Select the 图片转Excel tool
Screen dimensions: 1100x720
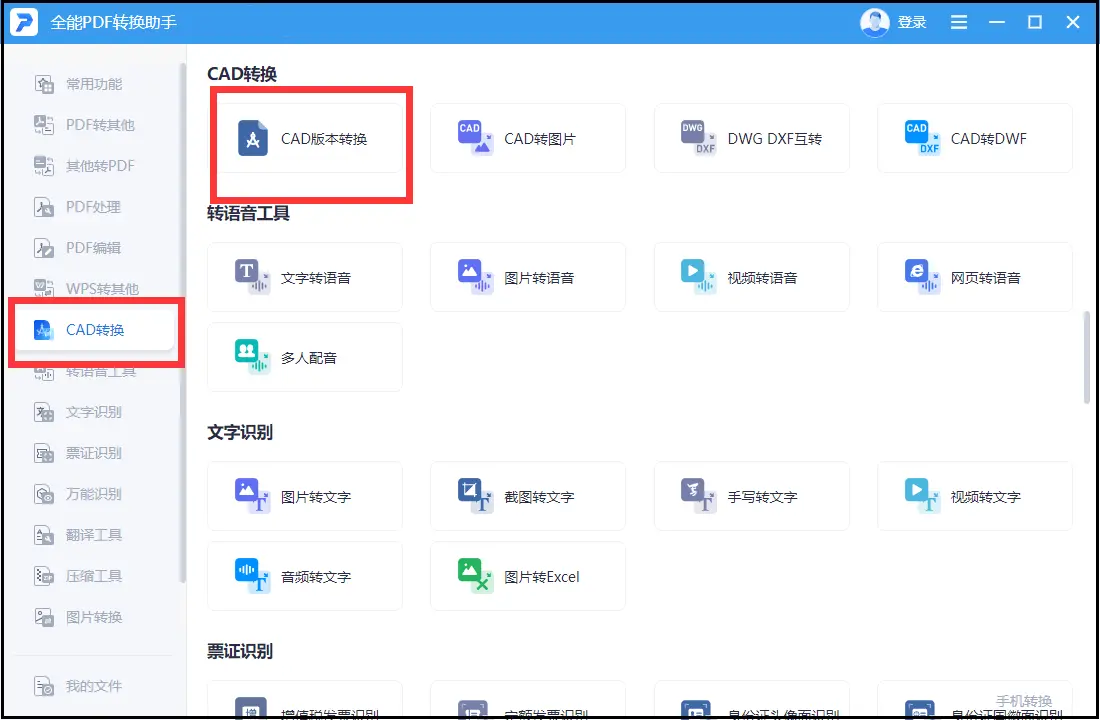click(x=528, y=576)
